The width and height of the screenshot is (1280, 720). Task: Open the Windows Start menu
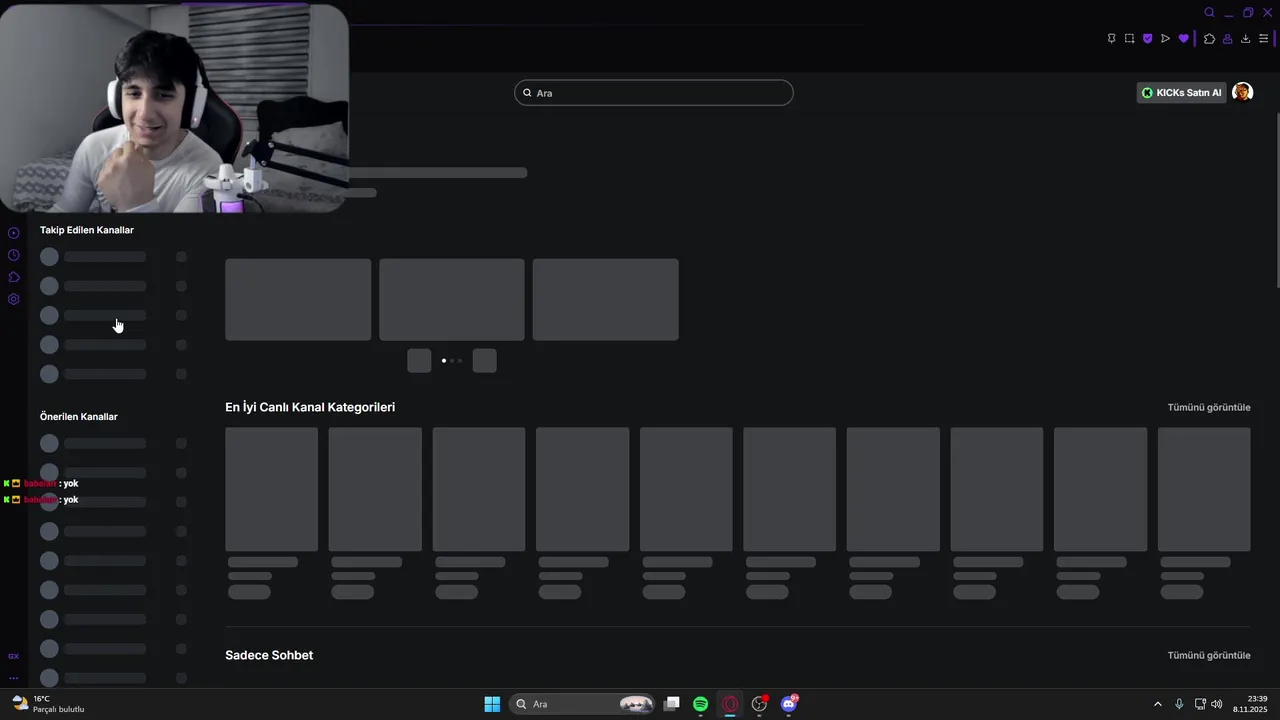click(x=492, y=704)
